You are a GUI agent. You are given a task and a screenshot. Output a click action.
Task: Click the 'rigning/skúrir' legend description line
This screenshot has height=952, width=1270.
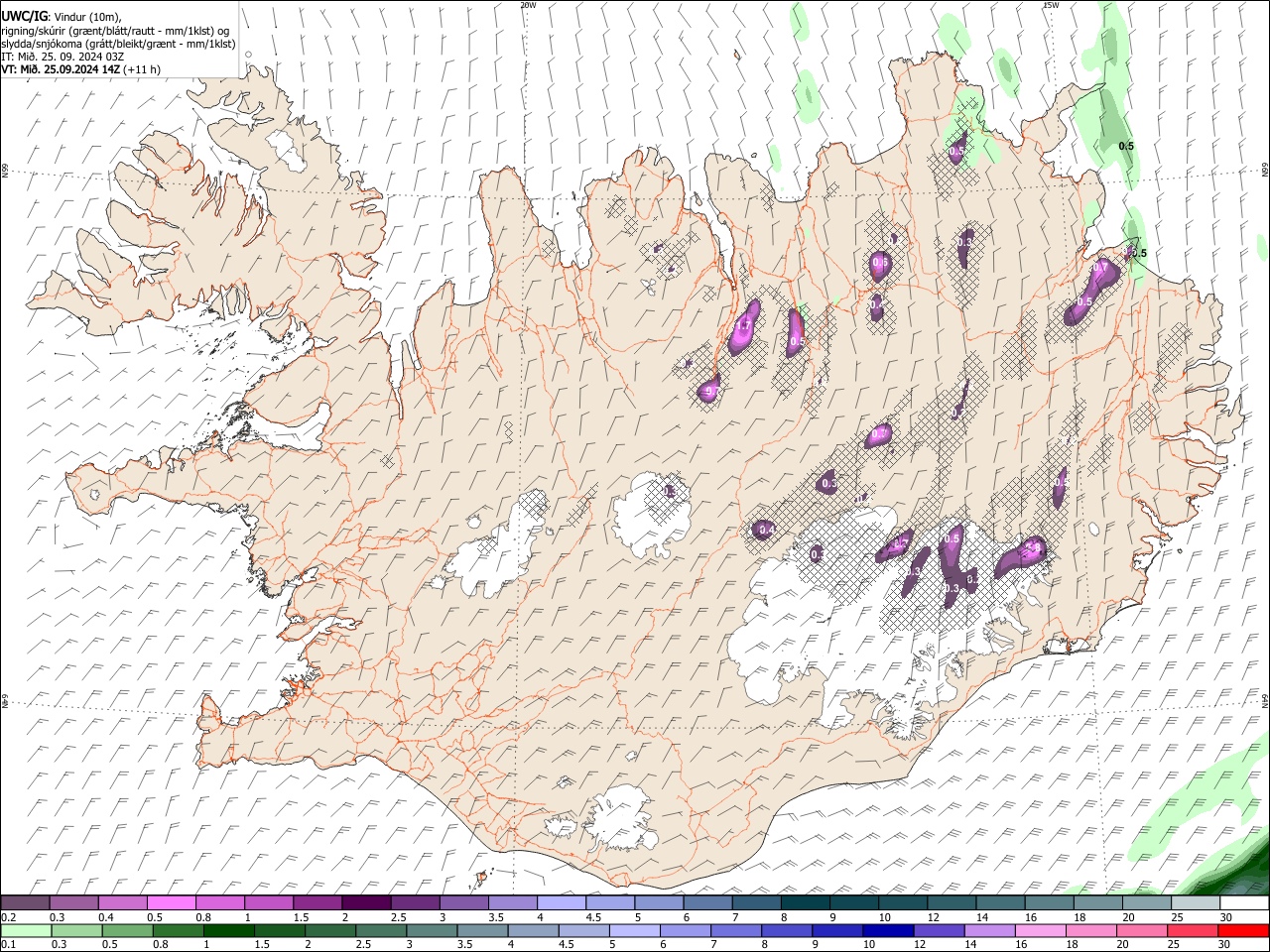pos(116,30)
